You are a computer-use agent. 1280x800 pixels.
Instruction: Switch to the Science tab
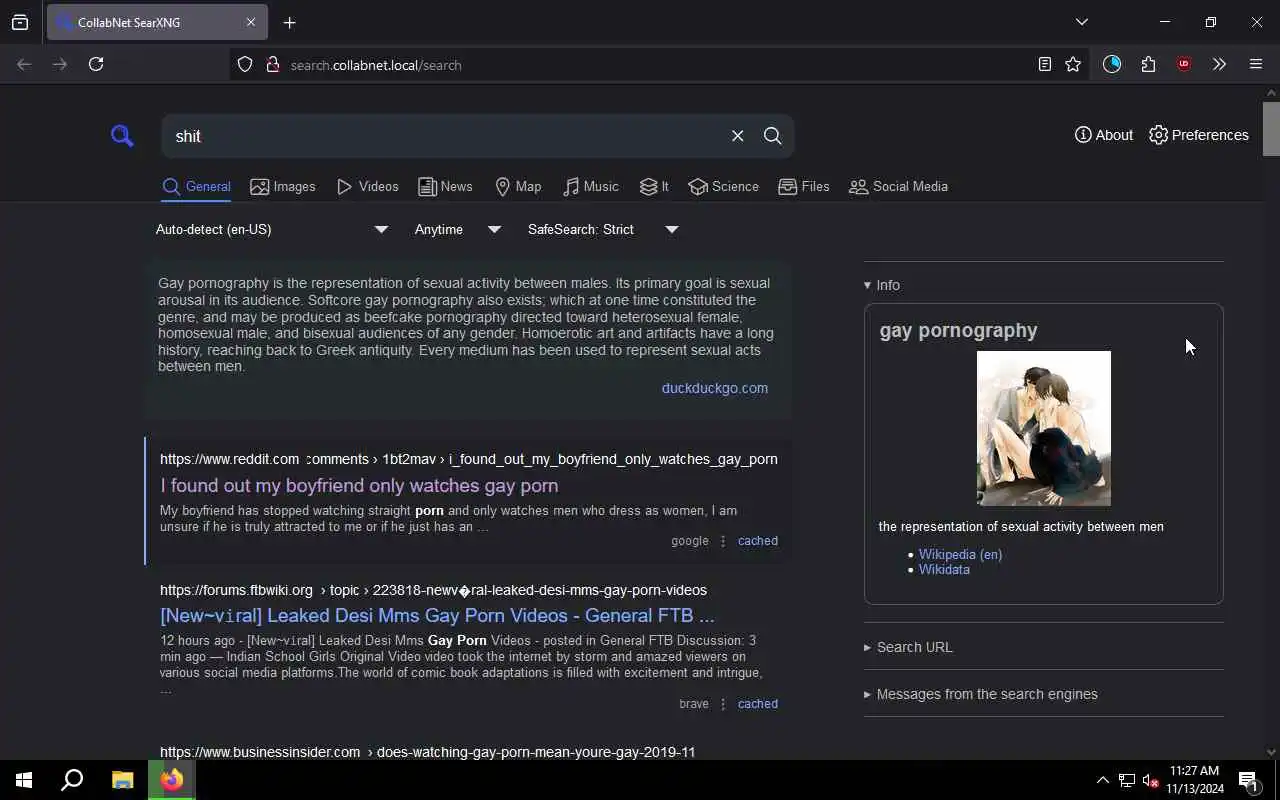coord(724,186)
